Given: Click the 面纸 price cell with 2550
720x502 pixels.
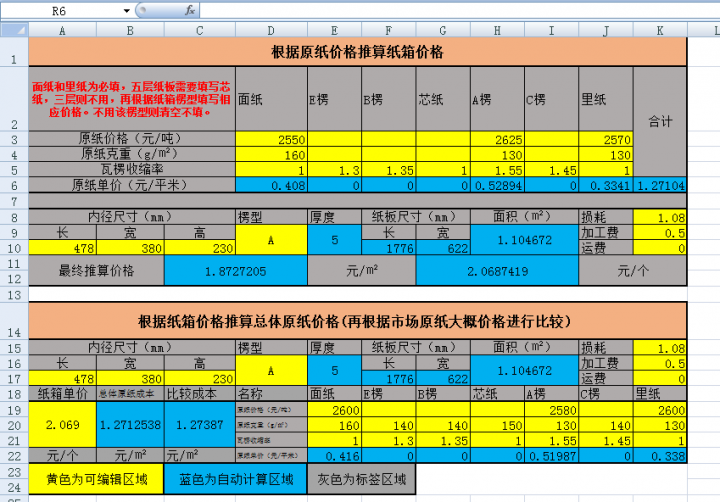Looking at the screenshot, I should tap(270, 139).
